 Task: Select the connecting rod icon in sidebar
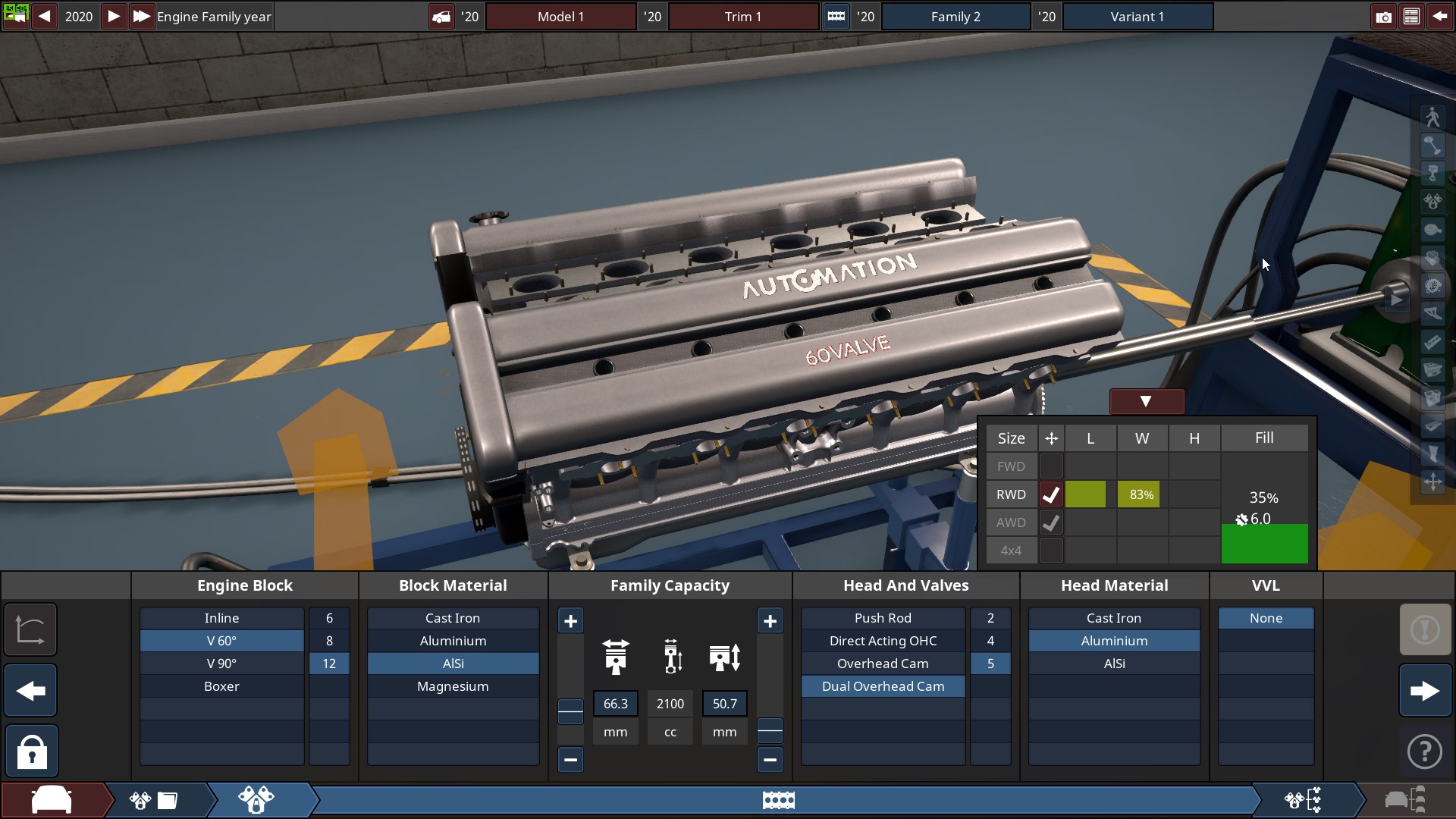(x=1432, y=145)
